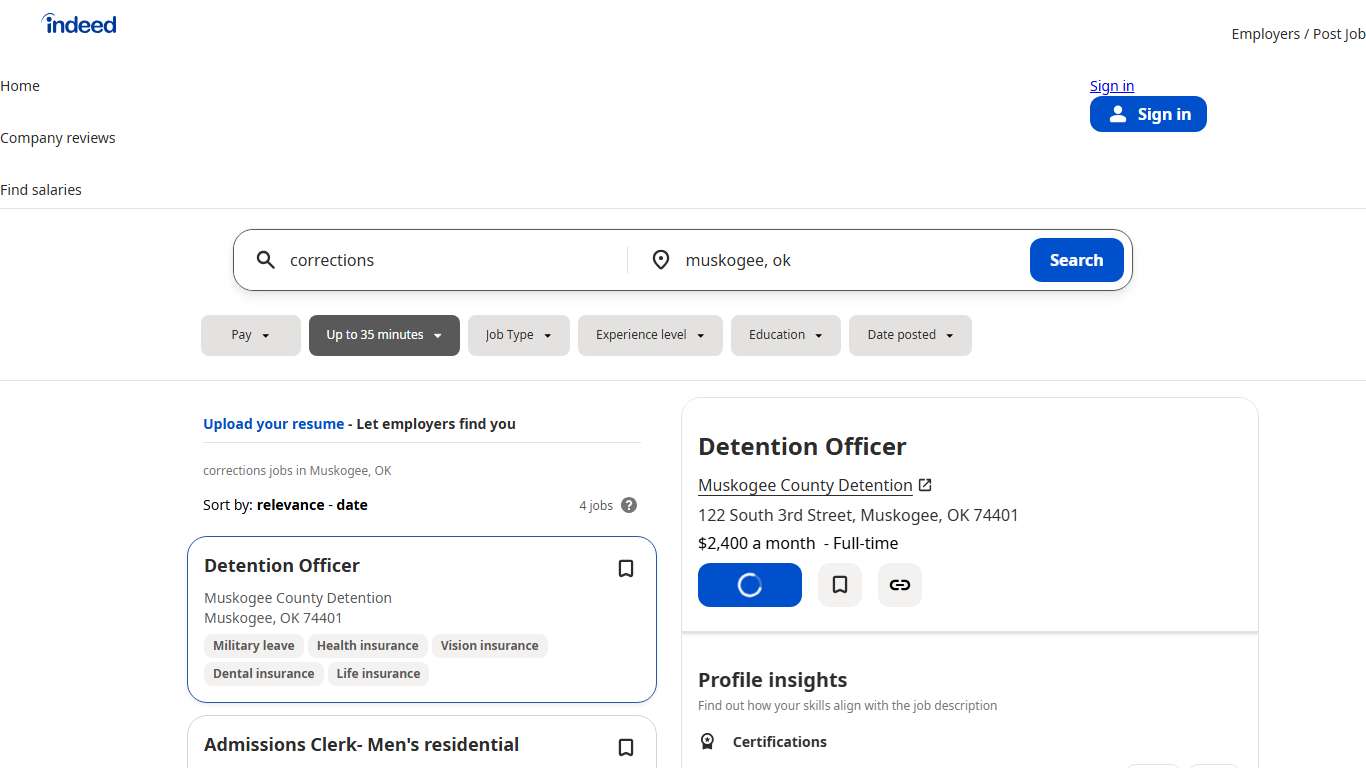
Task: Open the Pay filter dropdown
Action: [250, 335]
